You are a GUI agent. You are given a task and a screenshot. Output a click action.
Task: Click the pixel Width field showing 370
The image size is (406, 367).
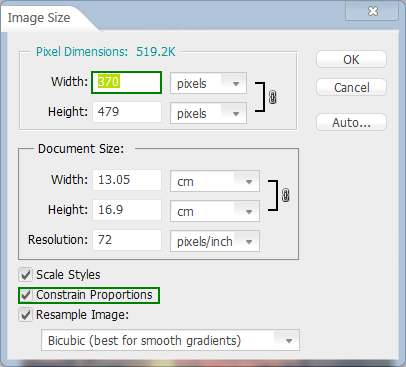[x=127, y=82]
